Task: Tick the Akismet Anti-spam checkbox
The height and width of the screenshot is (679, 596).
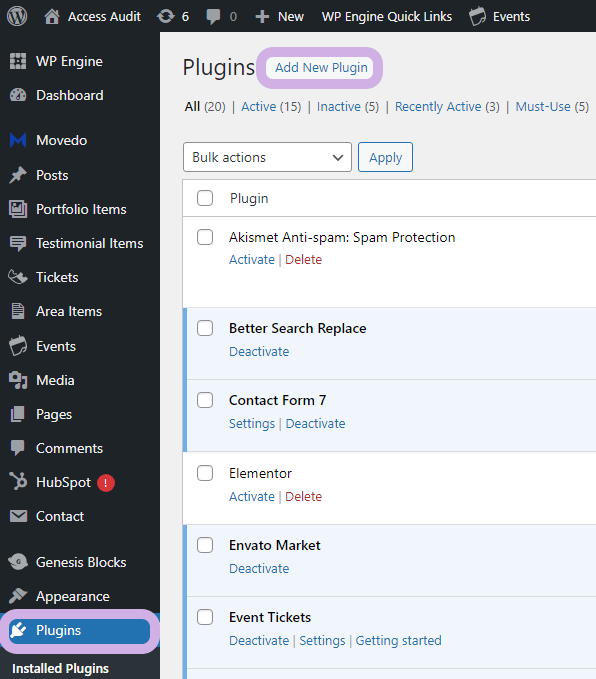Action: [205, 237]
